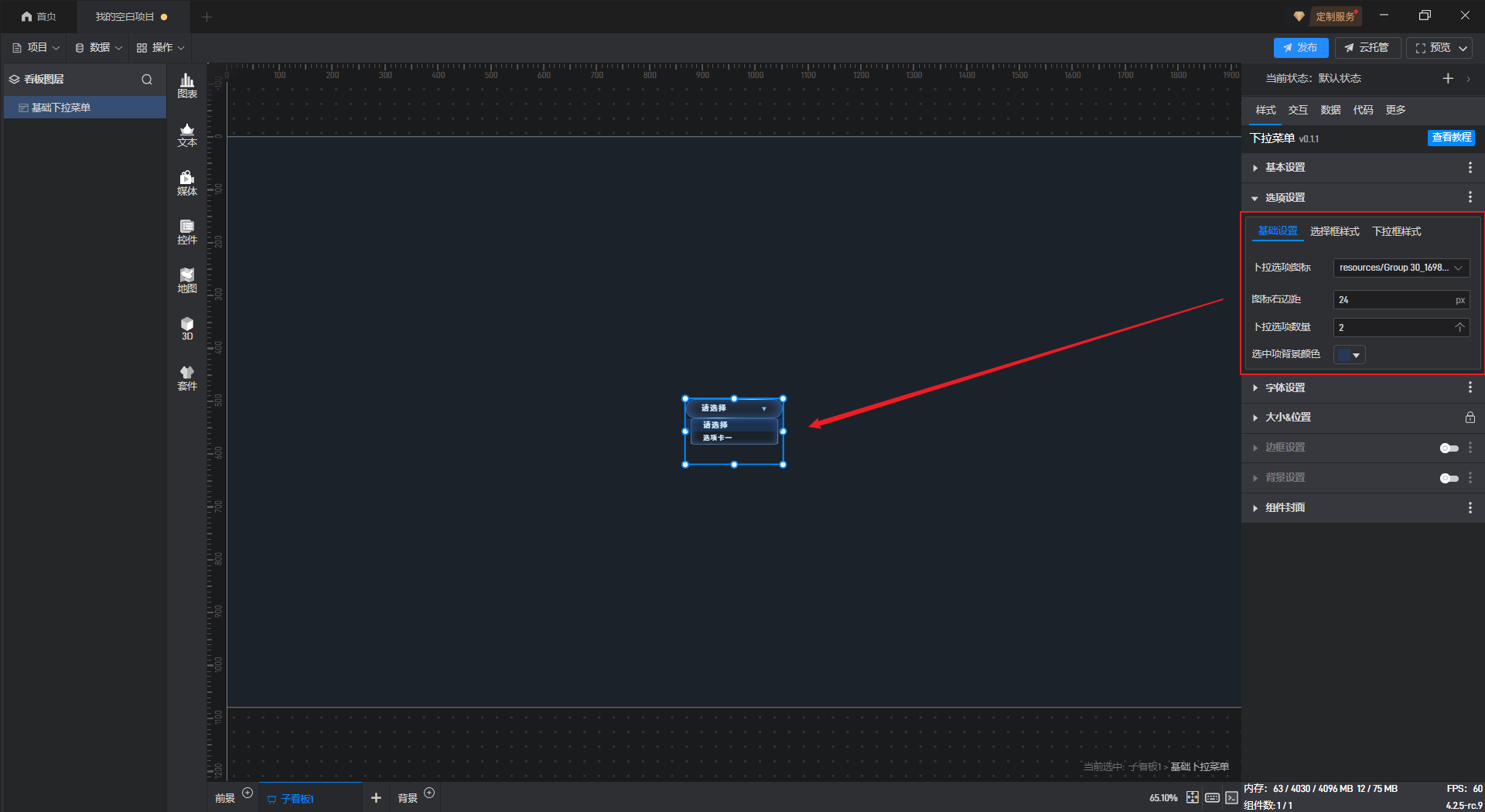Click the 下拉选项数量 input field
The height and width of the screenshot is (812, 1485).
point(1401,327)
